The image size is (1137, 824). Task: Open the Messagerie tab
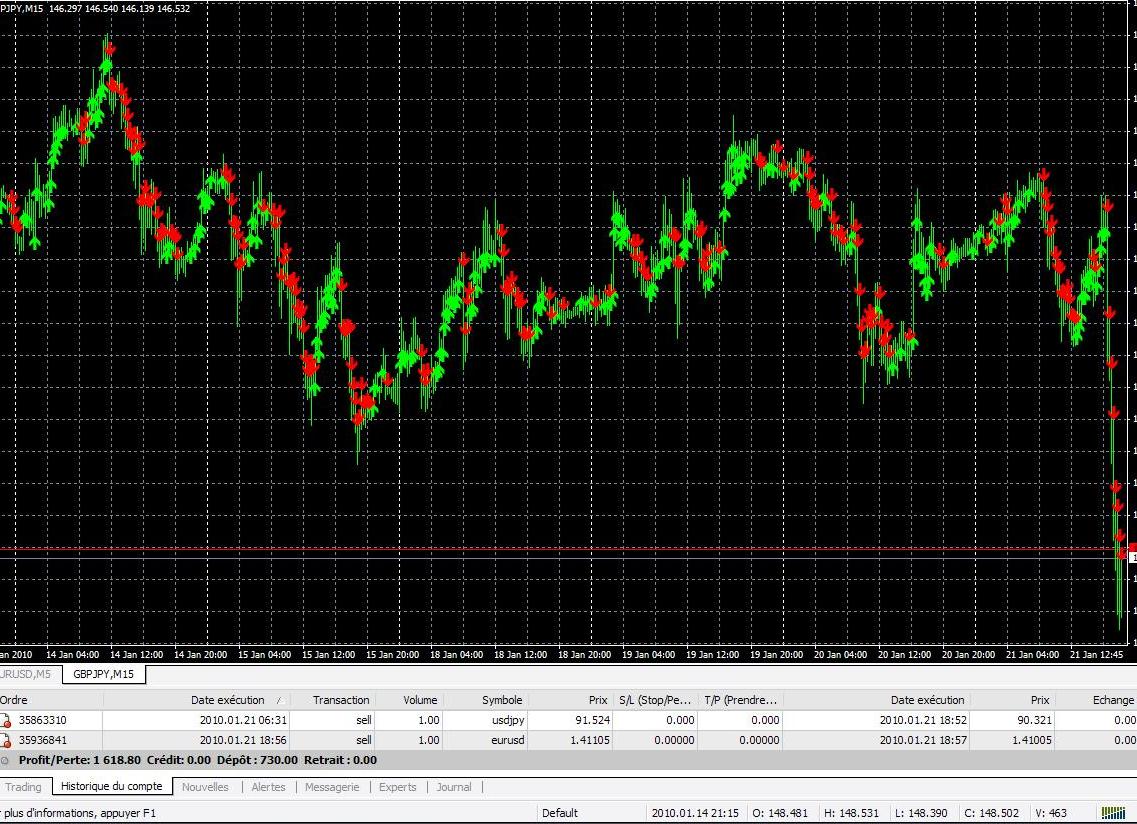331,787
